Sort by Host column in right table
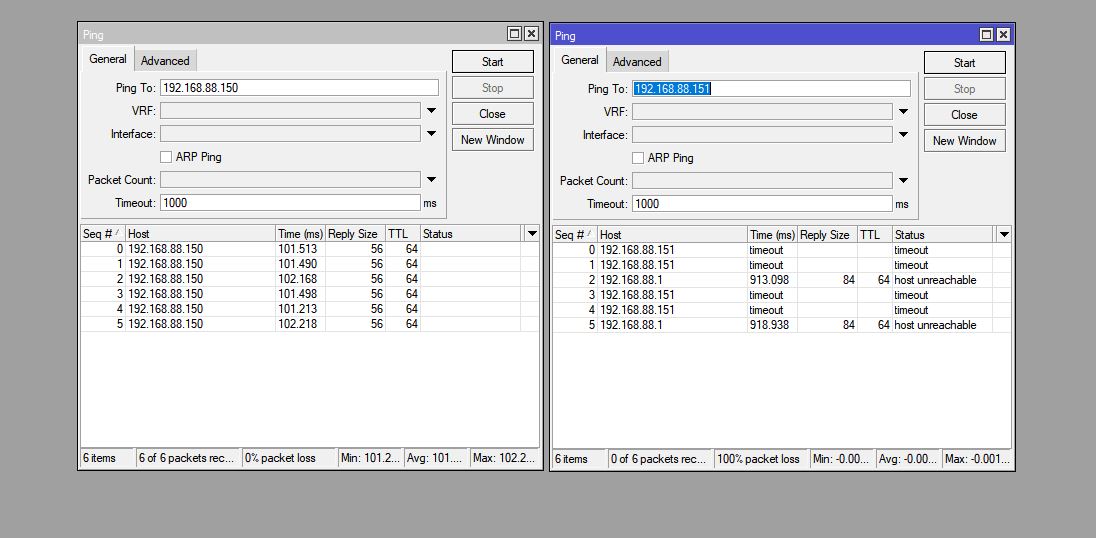Image resolution: width=1096 pixels, height=538 pixels. point(672,235)
